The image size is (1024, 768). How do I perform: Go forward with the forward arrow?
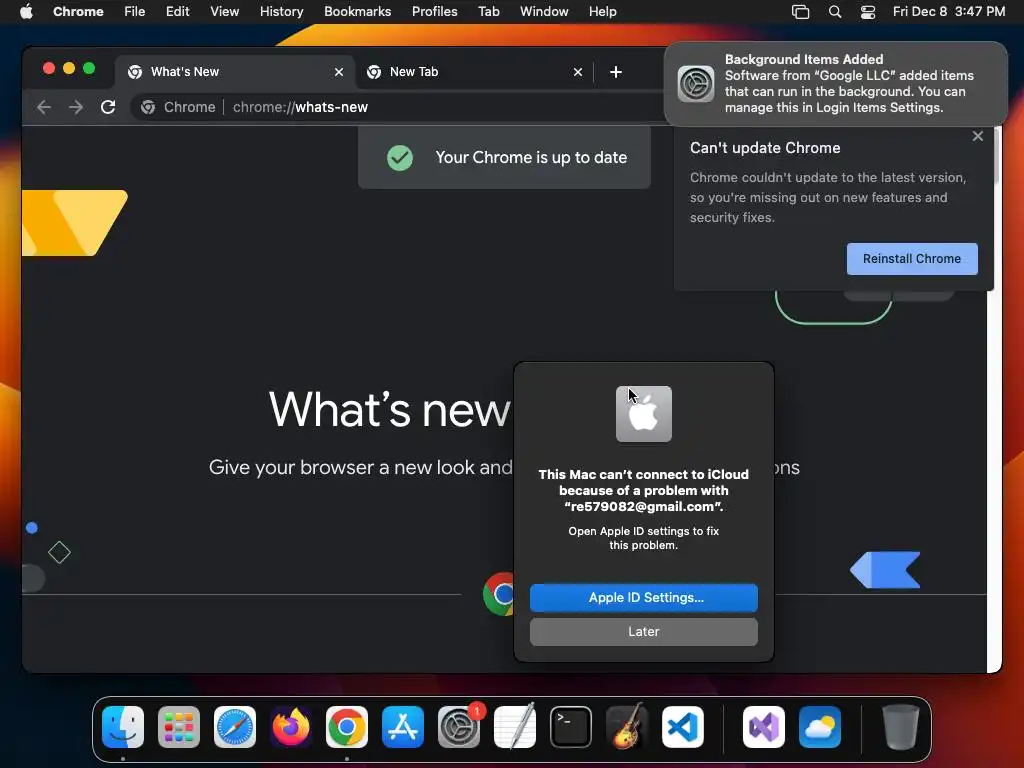76,107
